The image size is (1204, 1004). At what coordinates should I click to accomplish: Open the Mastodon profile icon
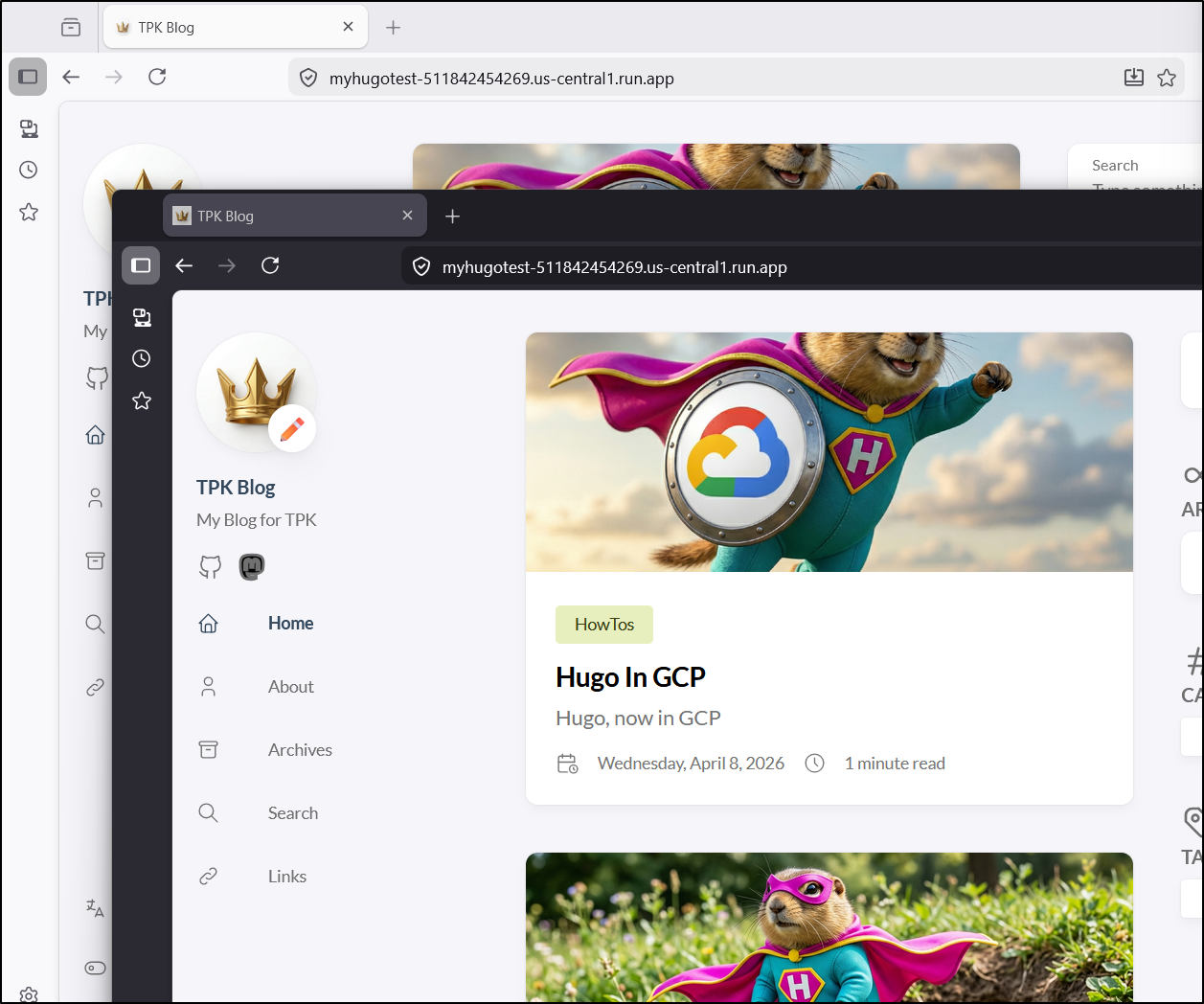pyautogui.click(x=251, y=567)
